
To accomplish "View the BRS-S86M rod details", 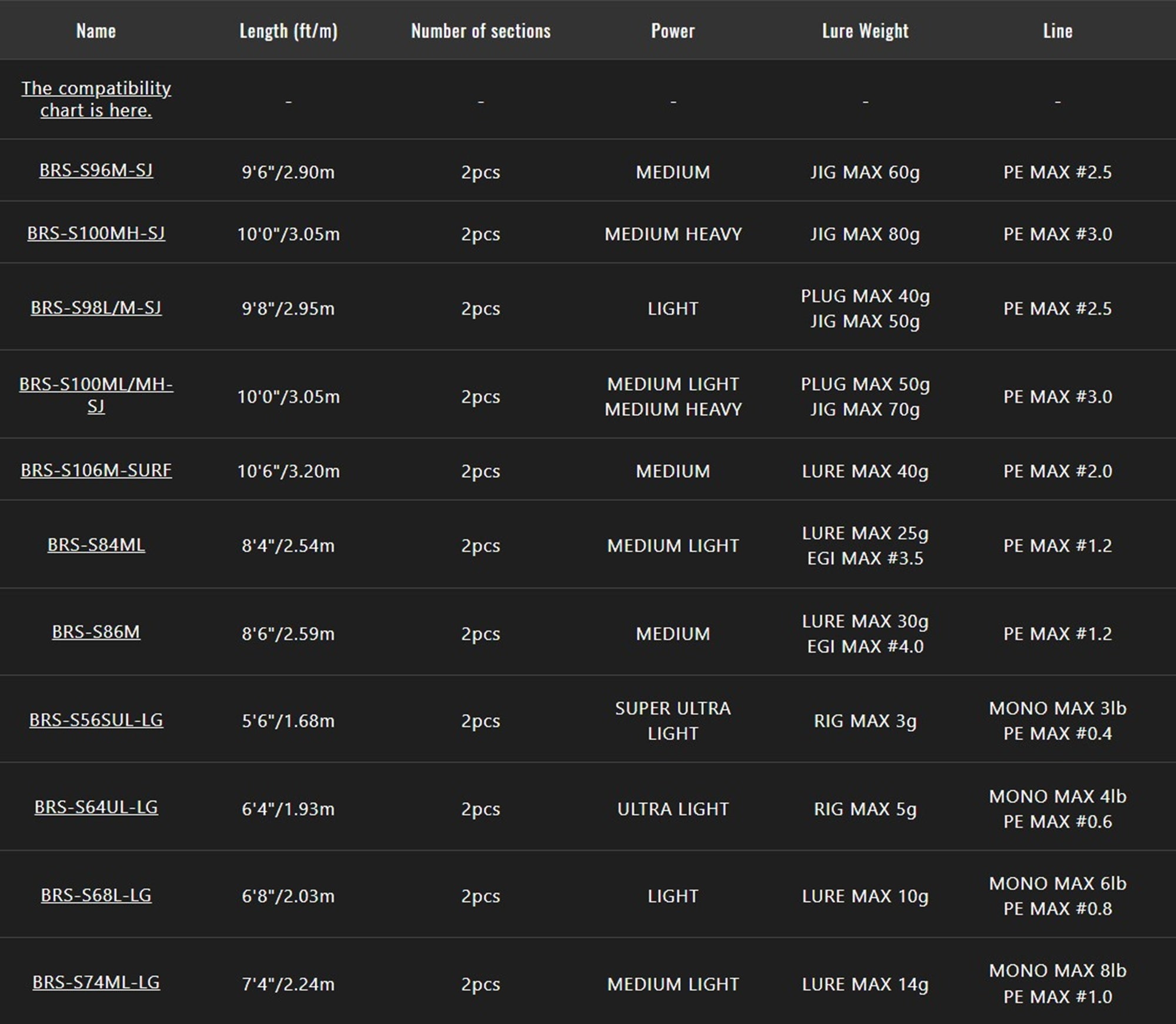I will 96,632.
